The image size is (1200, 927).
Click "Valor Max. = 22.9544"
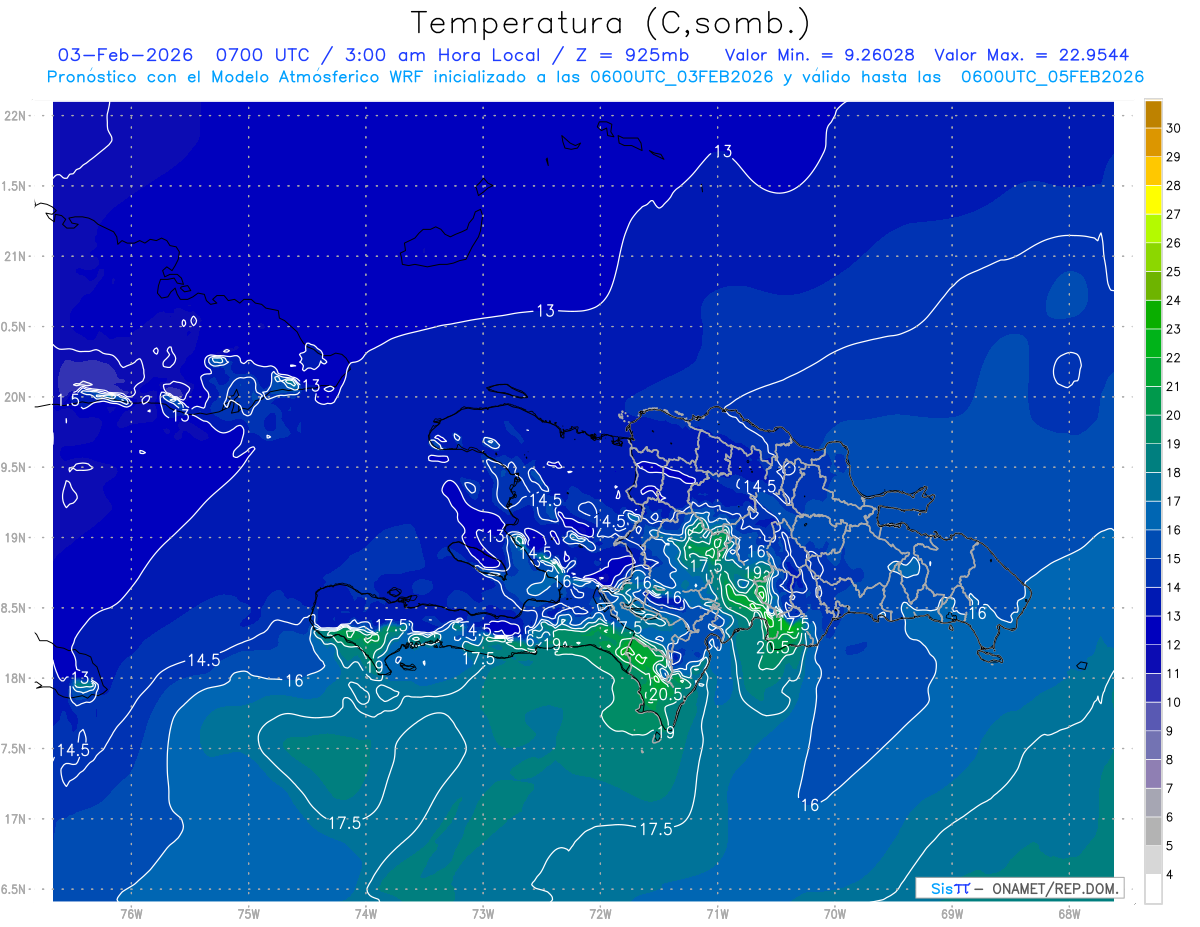tap(1031, 55)
